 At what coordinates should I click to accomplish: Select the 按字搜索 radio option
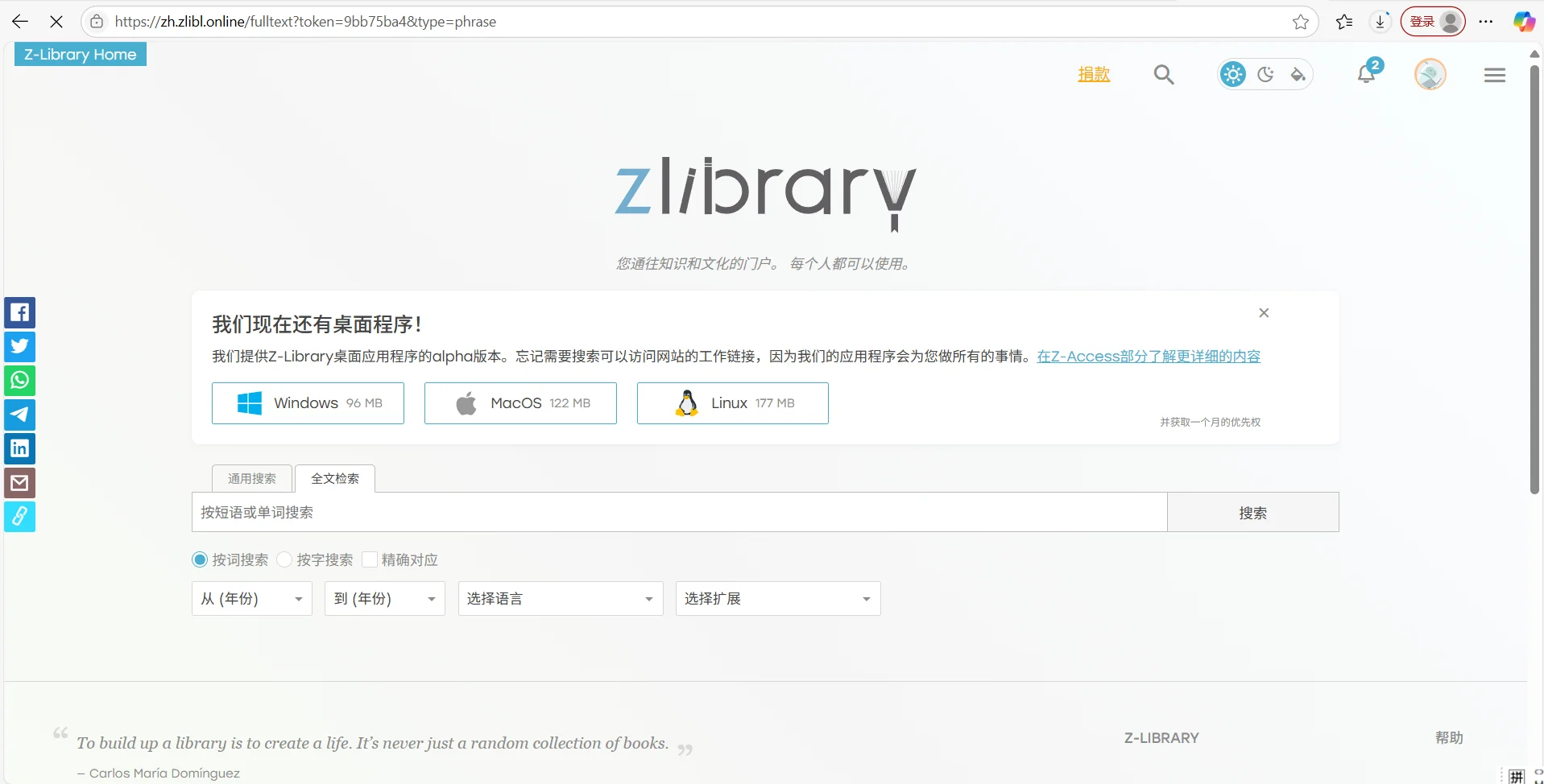click(x=284, y=559)
